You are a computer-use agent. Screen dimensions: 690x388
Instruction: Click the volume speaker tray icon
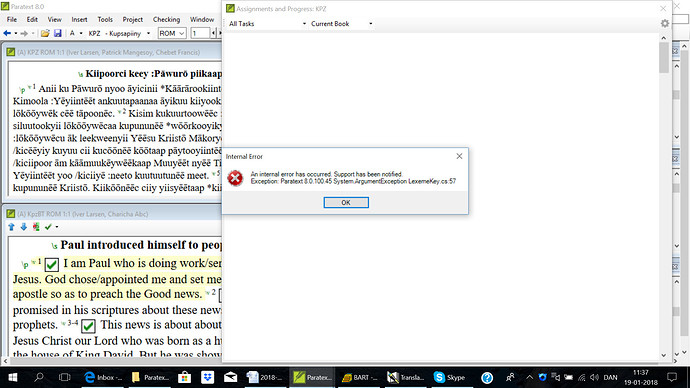point(595,377)
